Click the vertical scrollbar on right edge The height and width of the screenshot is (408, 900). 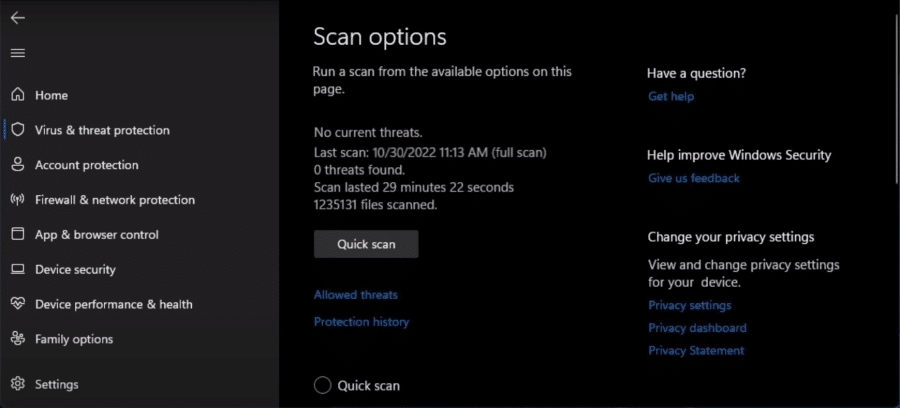pos(897,98)
